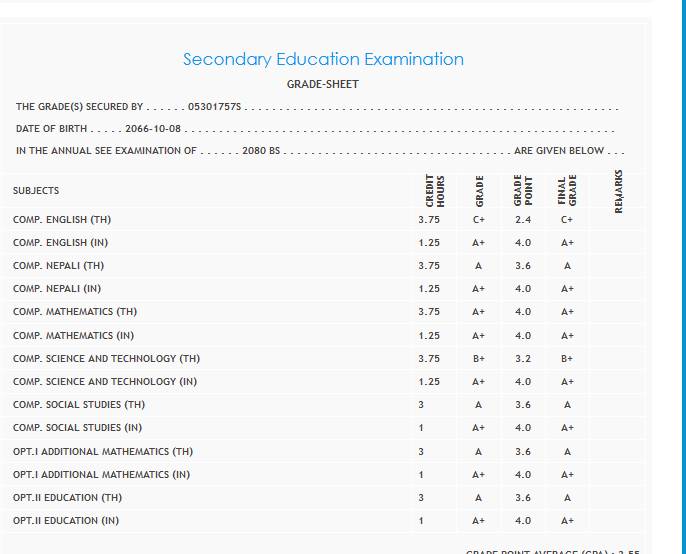The height and width of the screenshot is (554, 686).
Task: Select the symbol number 05301757S
Action: pyautogui.click(x=215, y=105)
